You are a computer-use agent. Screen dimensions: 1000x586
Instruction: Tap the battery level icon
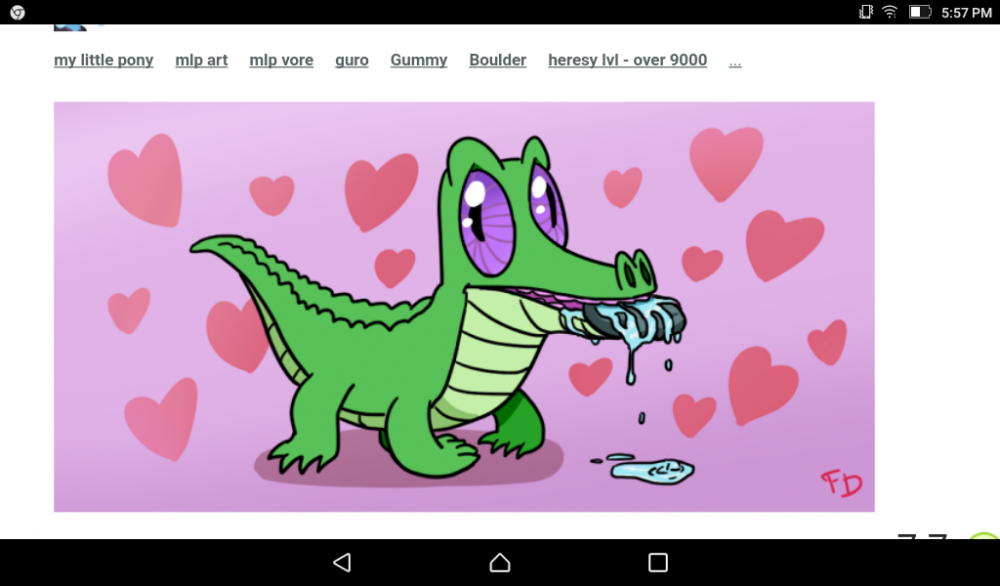[x=919, y=12]
